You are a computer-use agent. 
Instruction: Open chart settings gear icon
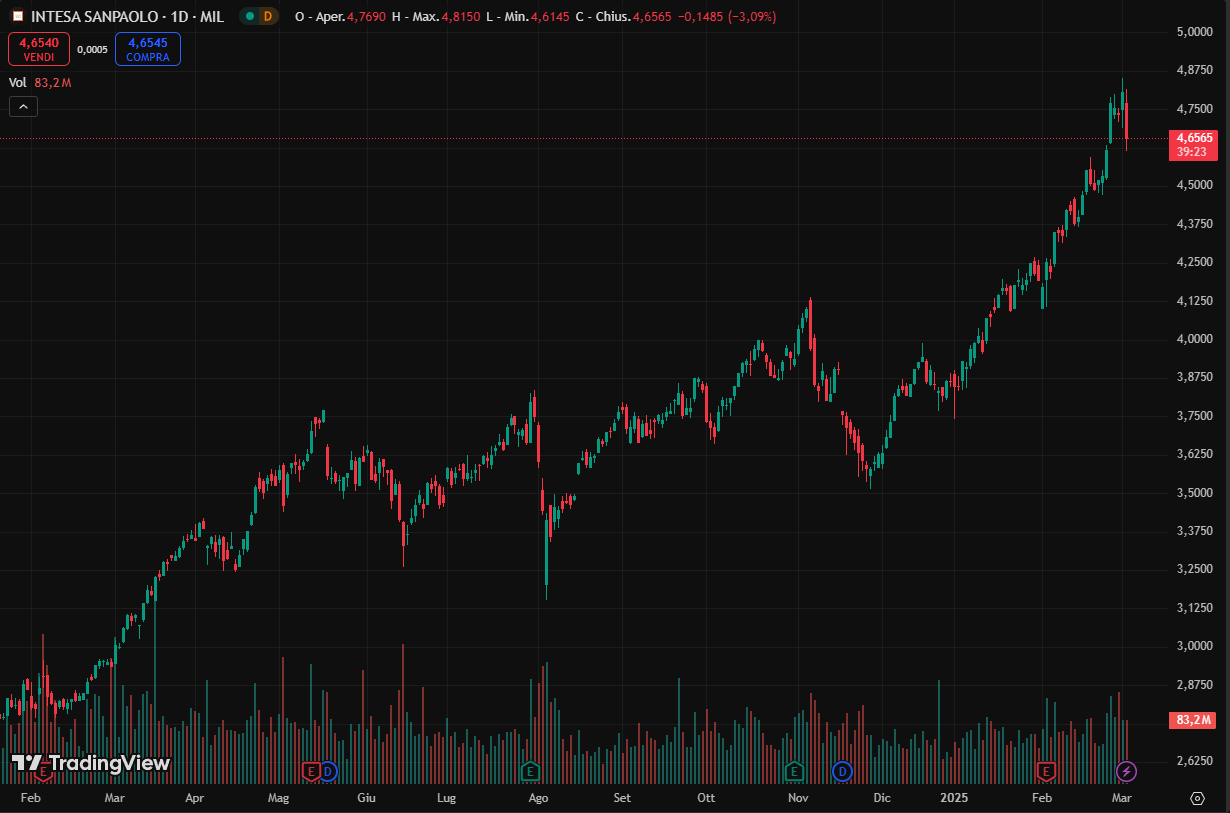click(1197, 798)
